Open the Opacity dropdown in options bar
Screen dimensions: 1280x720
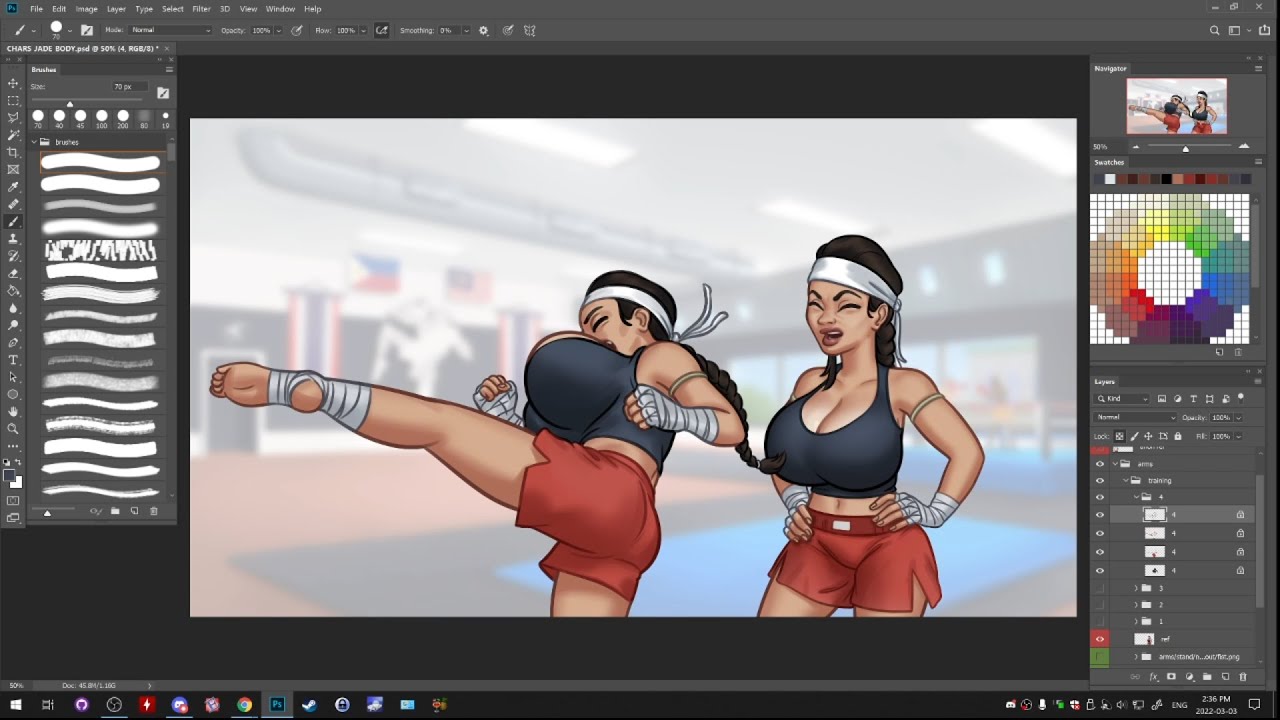[x=279, y=30]
